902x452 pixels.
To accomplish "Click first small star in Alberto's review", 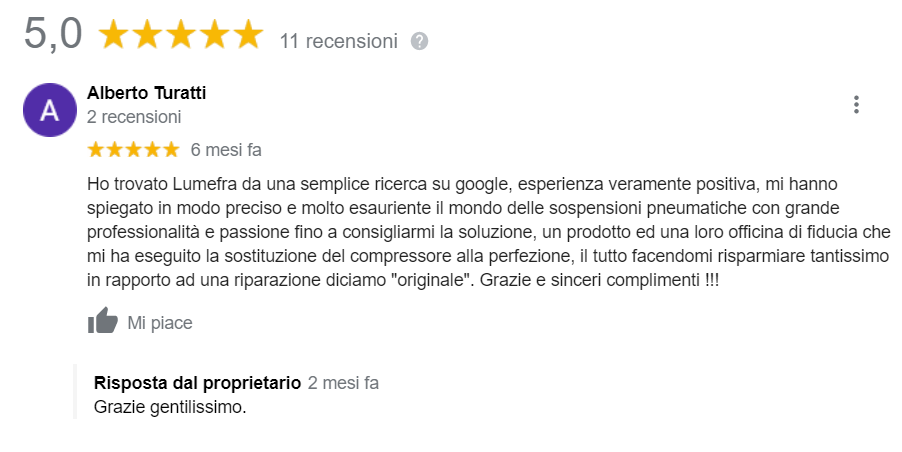I will [x=96, y=150].
